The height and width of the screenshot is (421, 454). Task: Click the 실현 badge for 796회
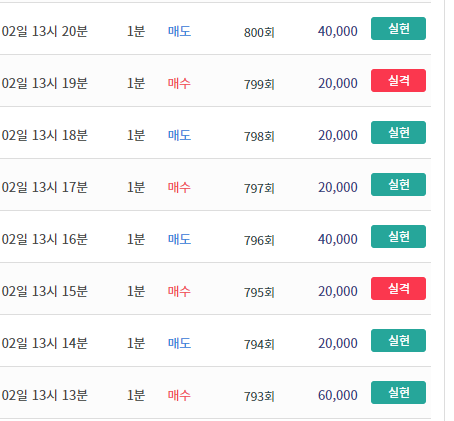tap(398, 237)
